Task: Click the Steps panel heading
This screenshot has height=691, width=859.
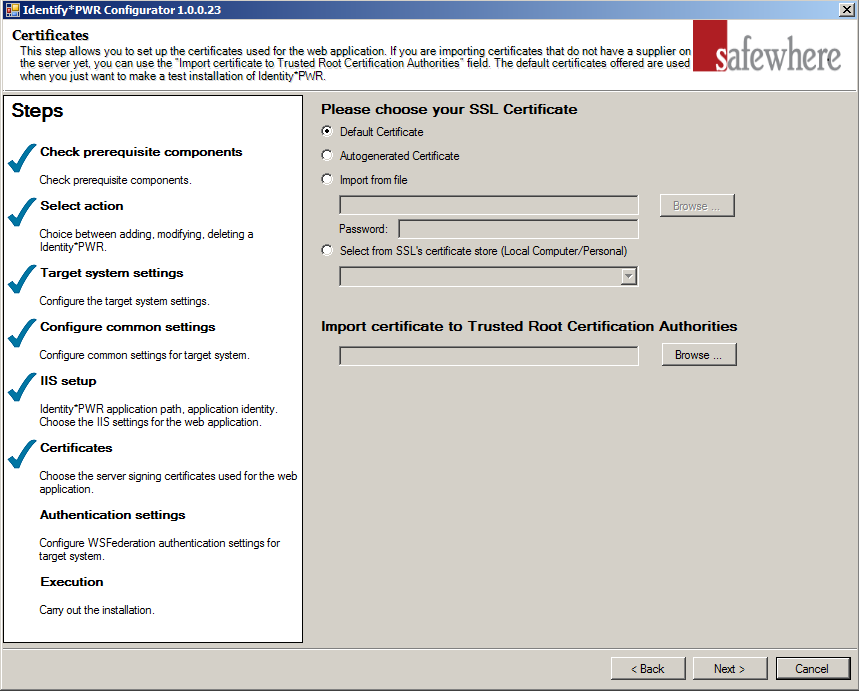Action: coord(37,111)
